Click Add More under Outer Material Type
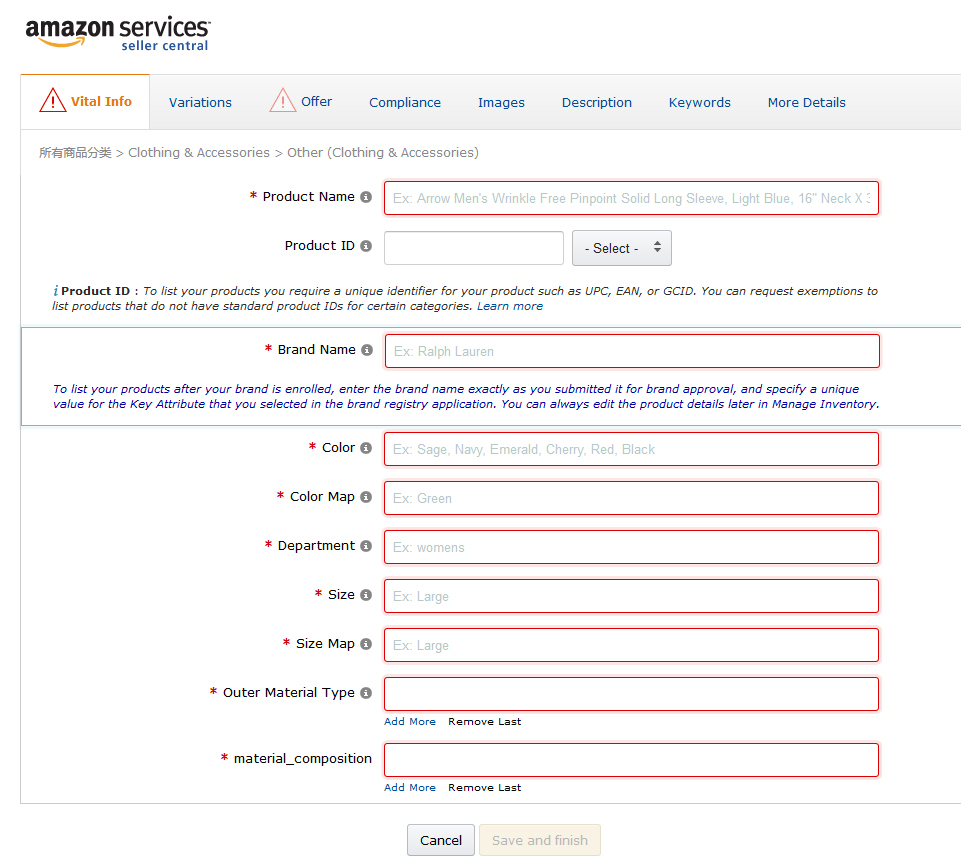 tap(410, 721)
